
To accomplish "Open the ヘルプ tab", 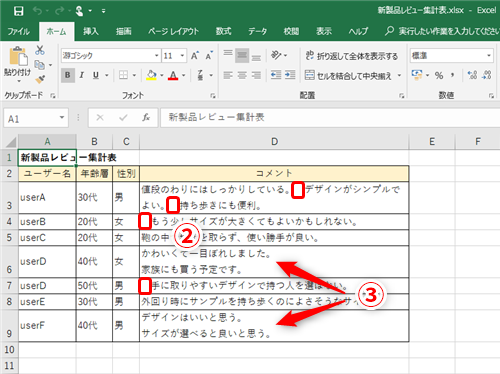I will click(x=358, y=31).
